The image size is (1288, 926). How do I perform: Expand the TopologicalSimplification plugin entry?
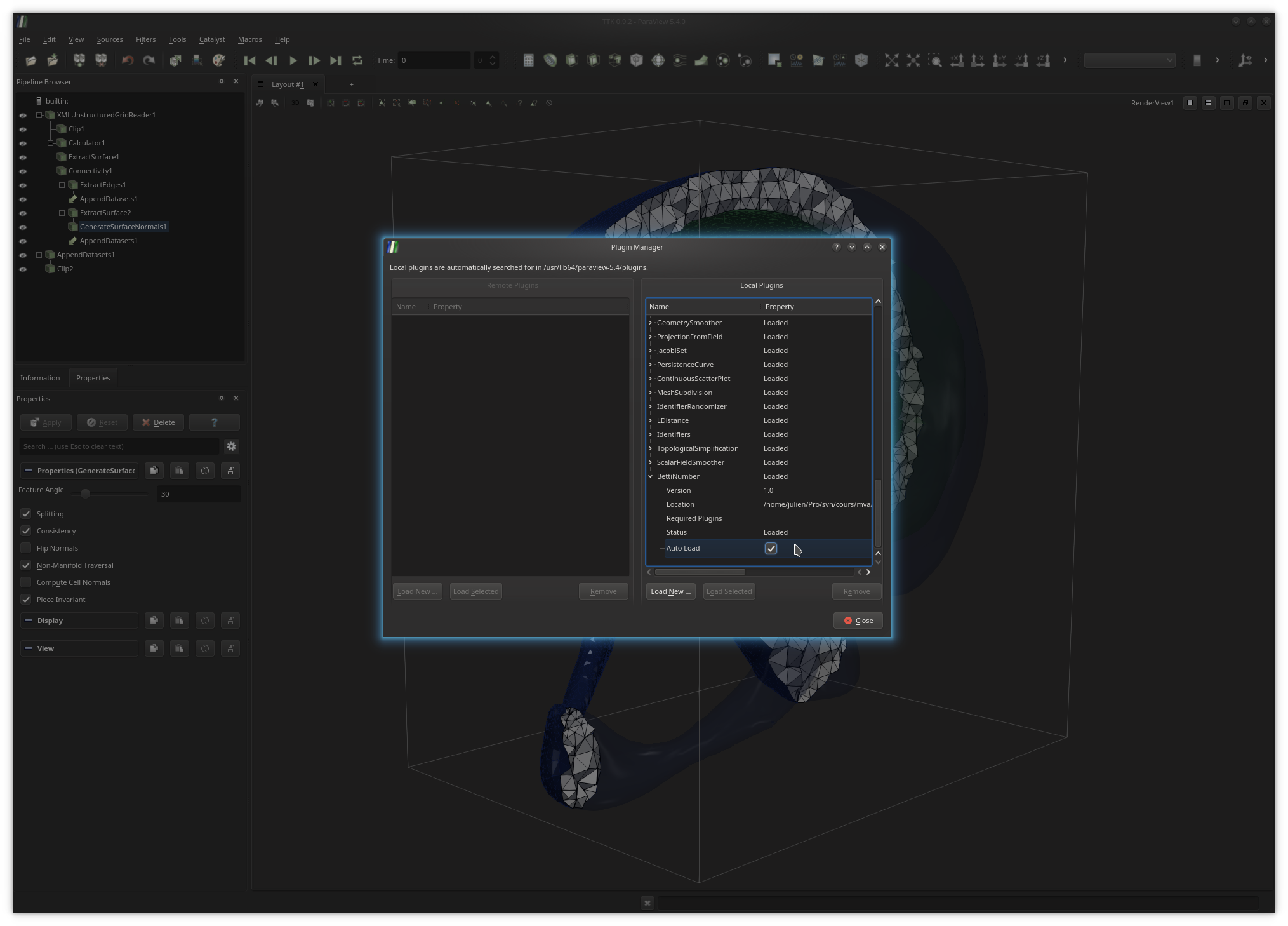click(650, 448)
